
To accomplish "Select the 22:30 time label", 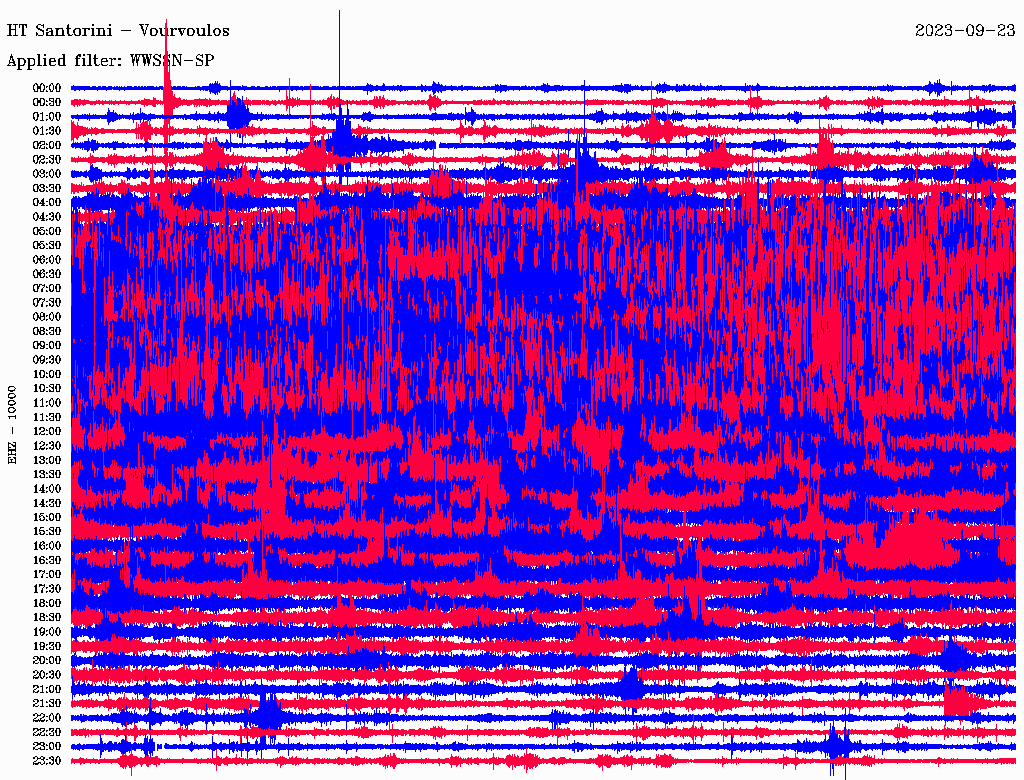I will pos(46,732).
